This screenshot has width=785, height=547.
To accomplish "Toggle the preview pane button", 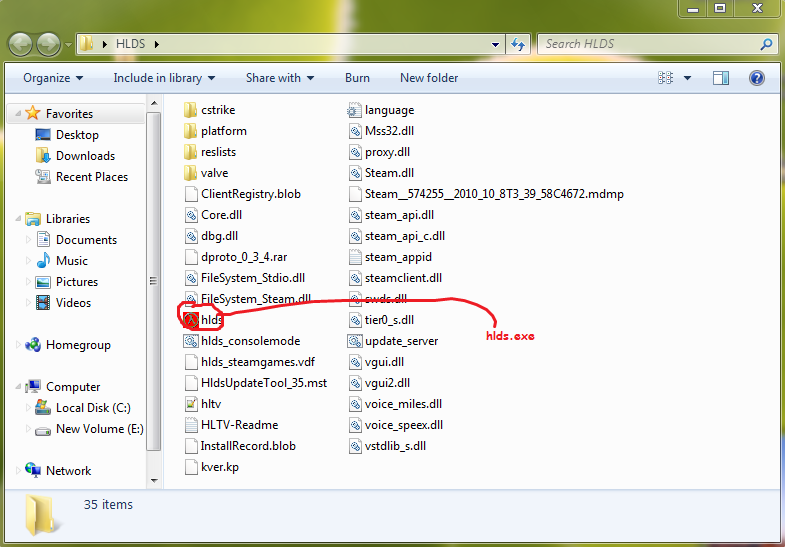I will pyautogui.click(x=720, y=78).
